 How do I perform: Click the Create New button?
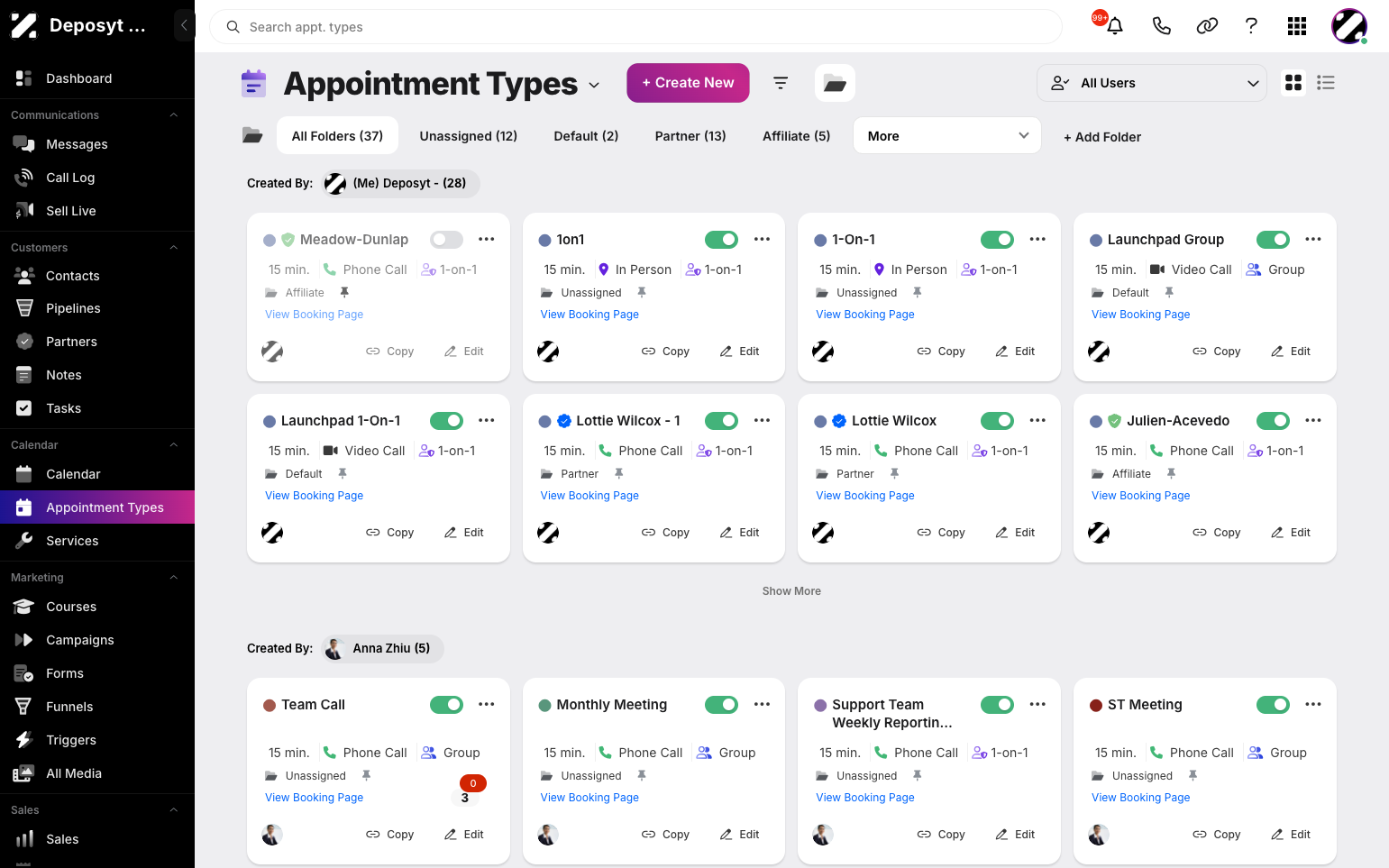[688, 83]
